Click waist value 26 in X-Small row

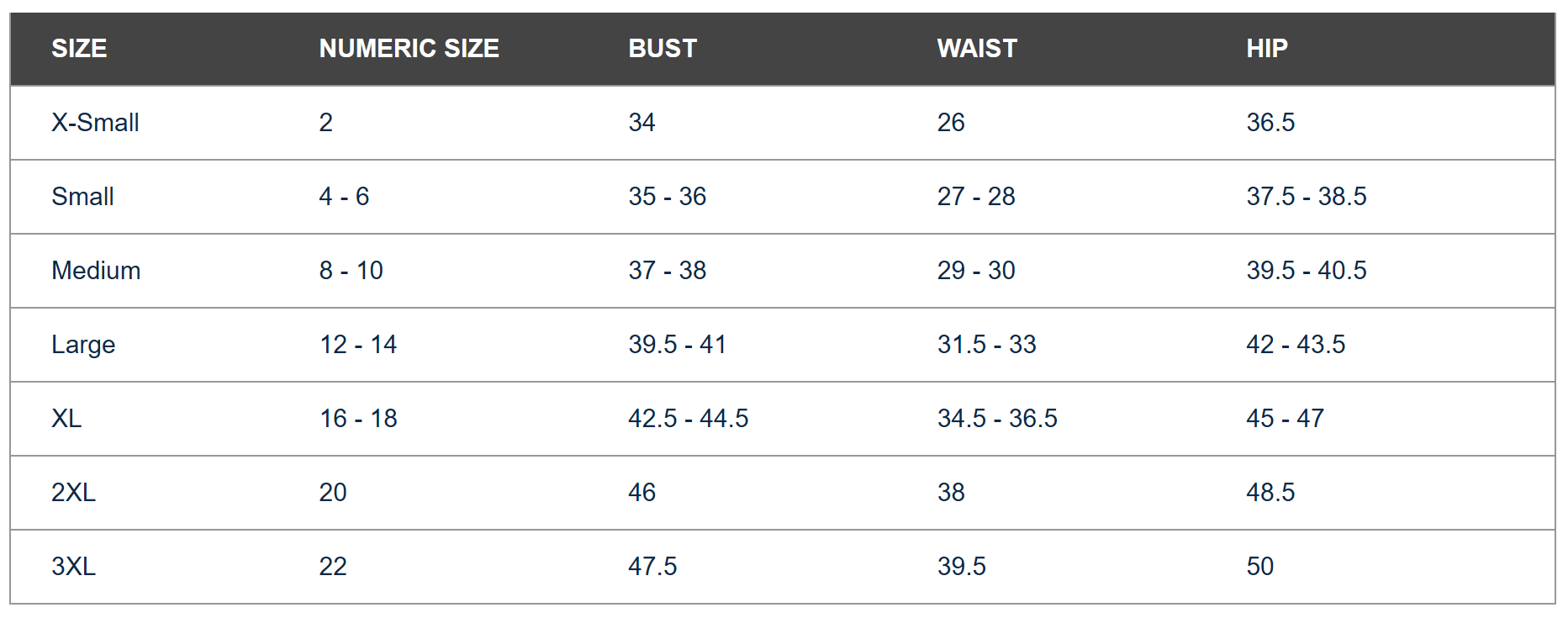951,123
